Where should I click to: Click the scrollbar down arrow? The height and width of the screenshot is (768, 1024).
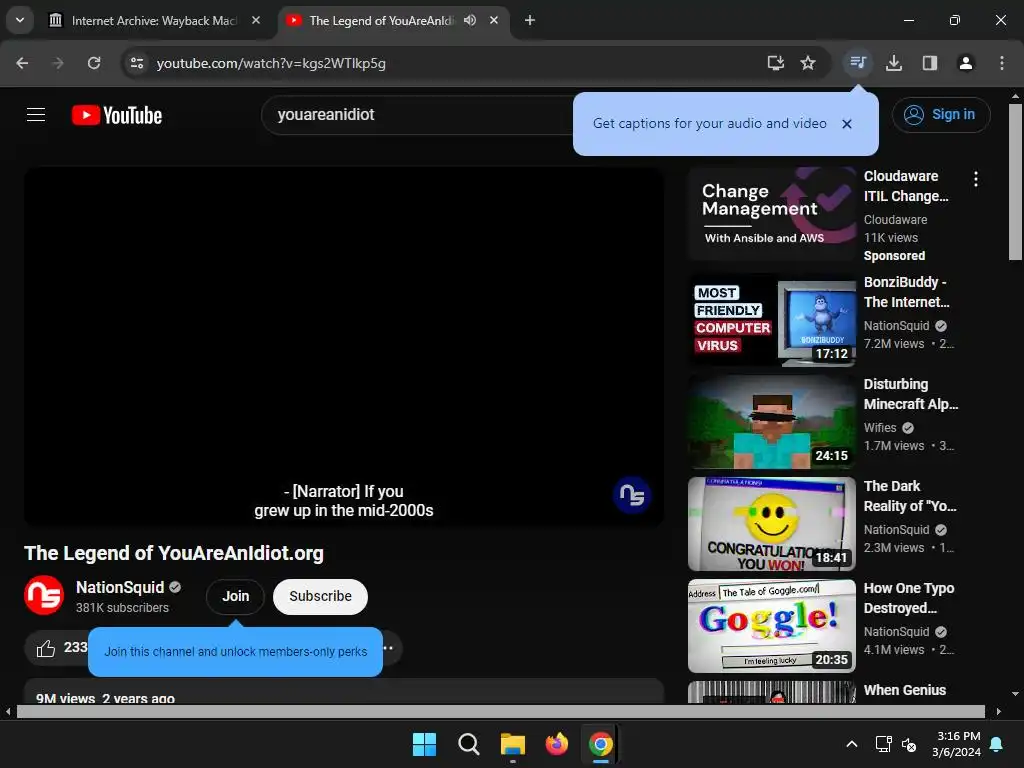(x=1015, y=694)
